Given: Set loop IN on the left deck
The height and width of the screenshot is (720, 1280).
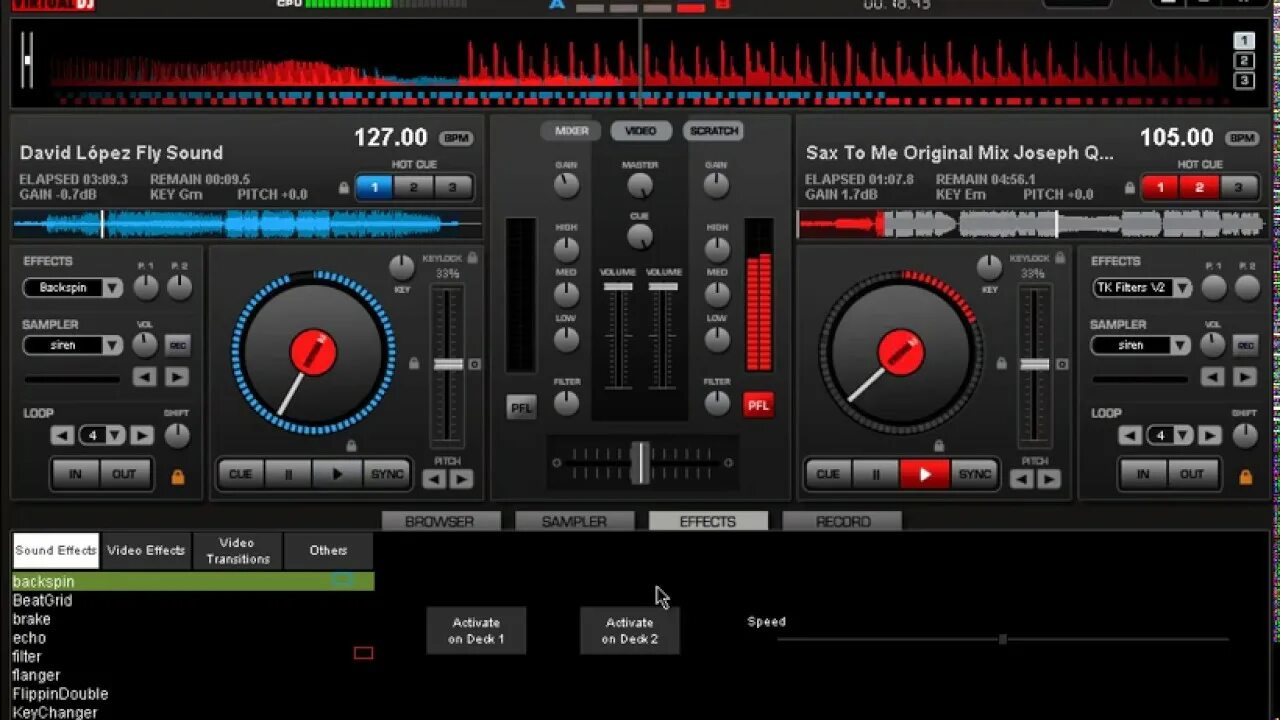Looking at the screenshot, I should pos(76,474).
